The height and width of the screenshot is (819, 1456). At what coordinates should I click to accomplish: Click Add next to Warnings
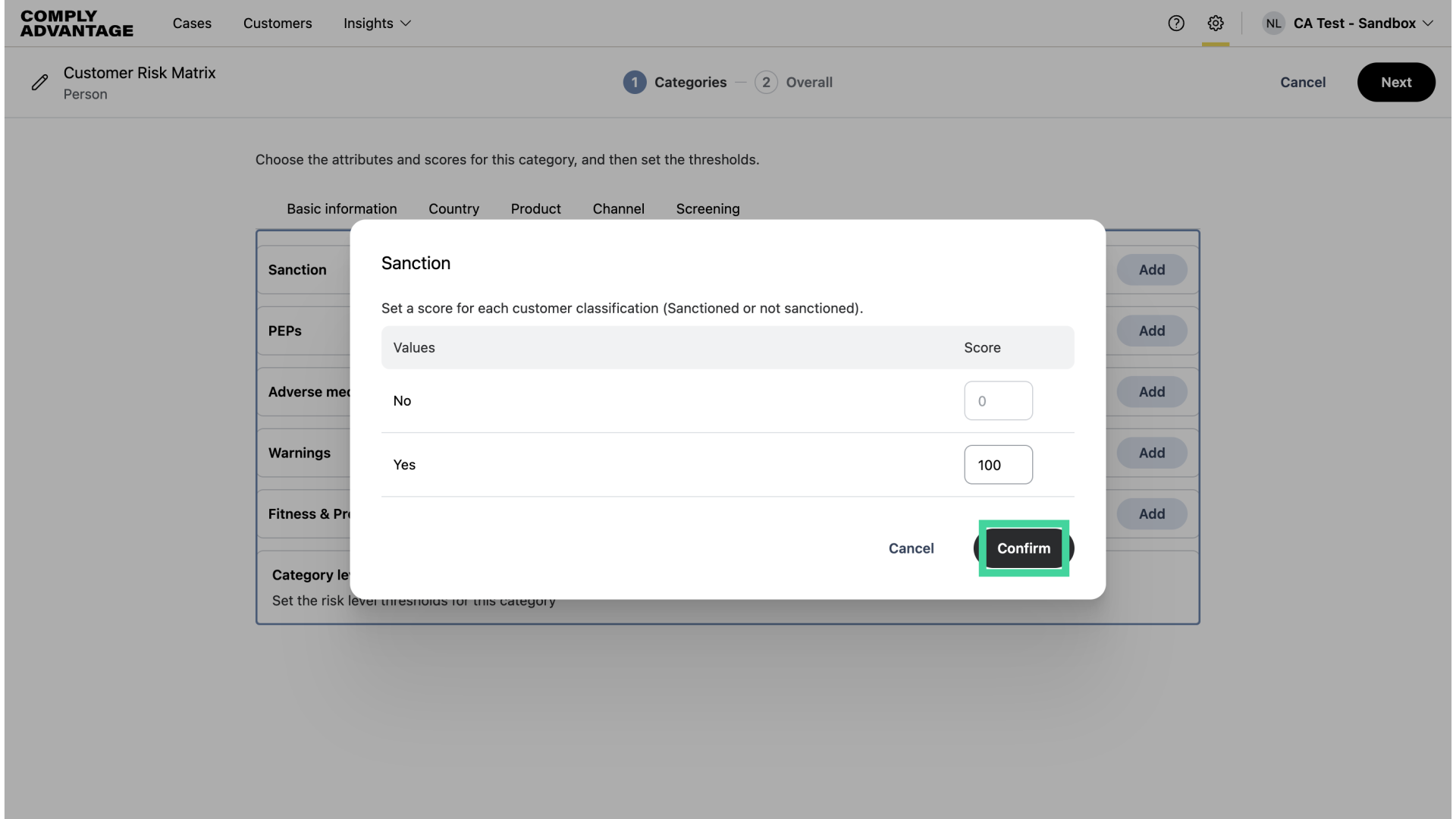(x=1151, y=453)
